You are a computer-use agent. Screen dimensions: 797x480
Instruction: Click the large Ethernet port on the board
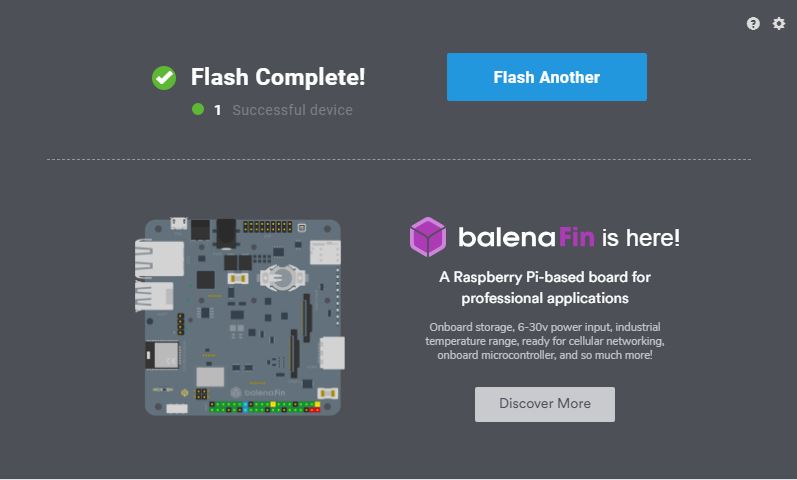point(160,258)
